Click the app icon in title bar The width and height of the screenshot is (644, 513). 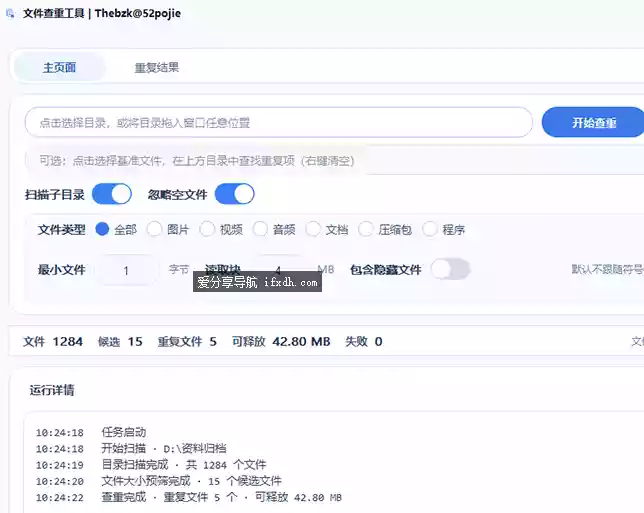point(10,14)
